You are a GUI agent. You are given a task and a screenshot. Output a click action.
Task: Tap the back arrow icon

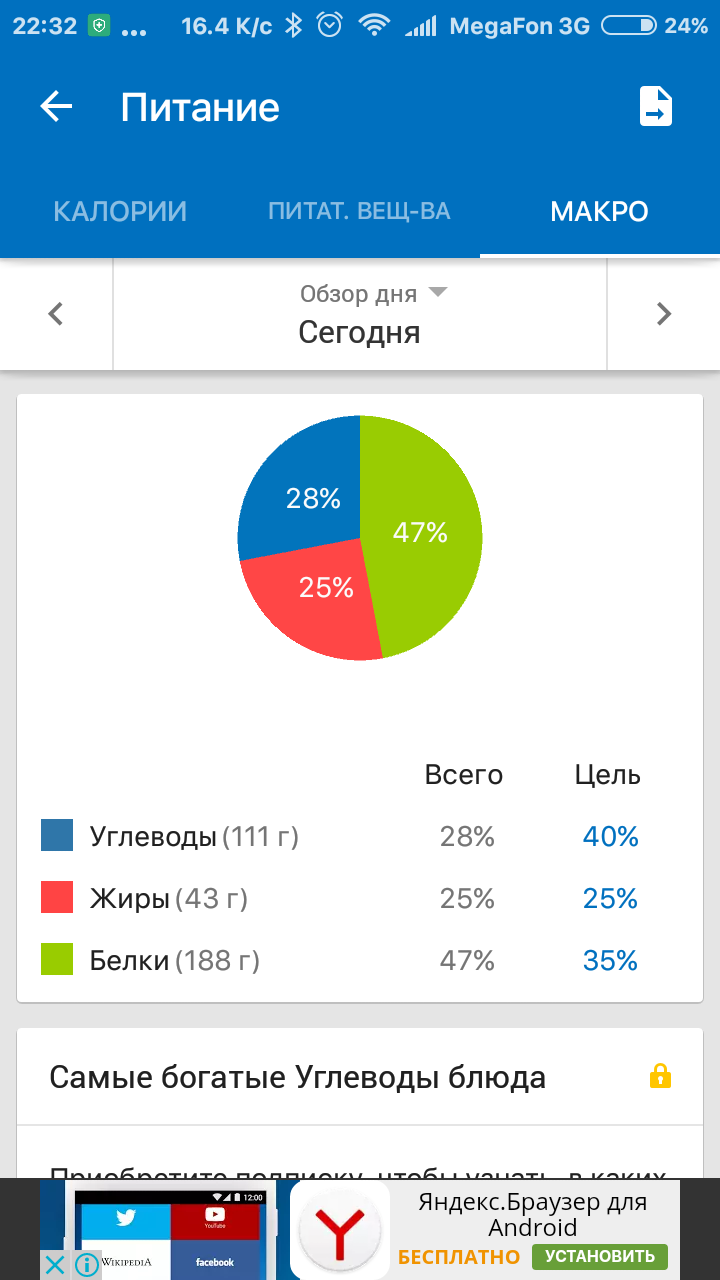pyautogui.click(x=56, y=107)
